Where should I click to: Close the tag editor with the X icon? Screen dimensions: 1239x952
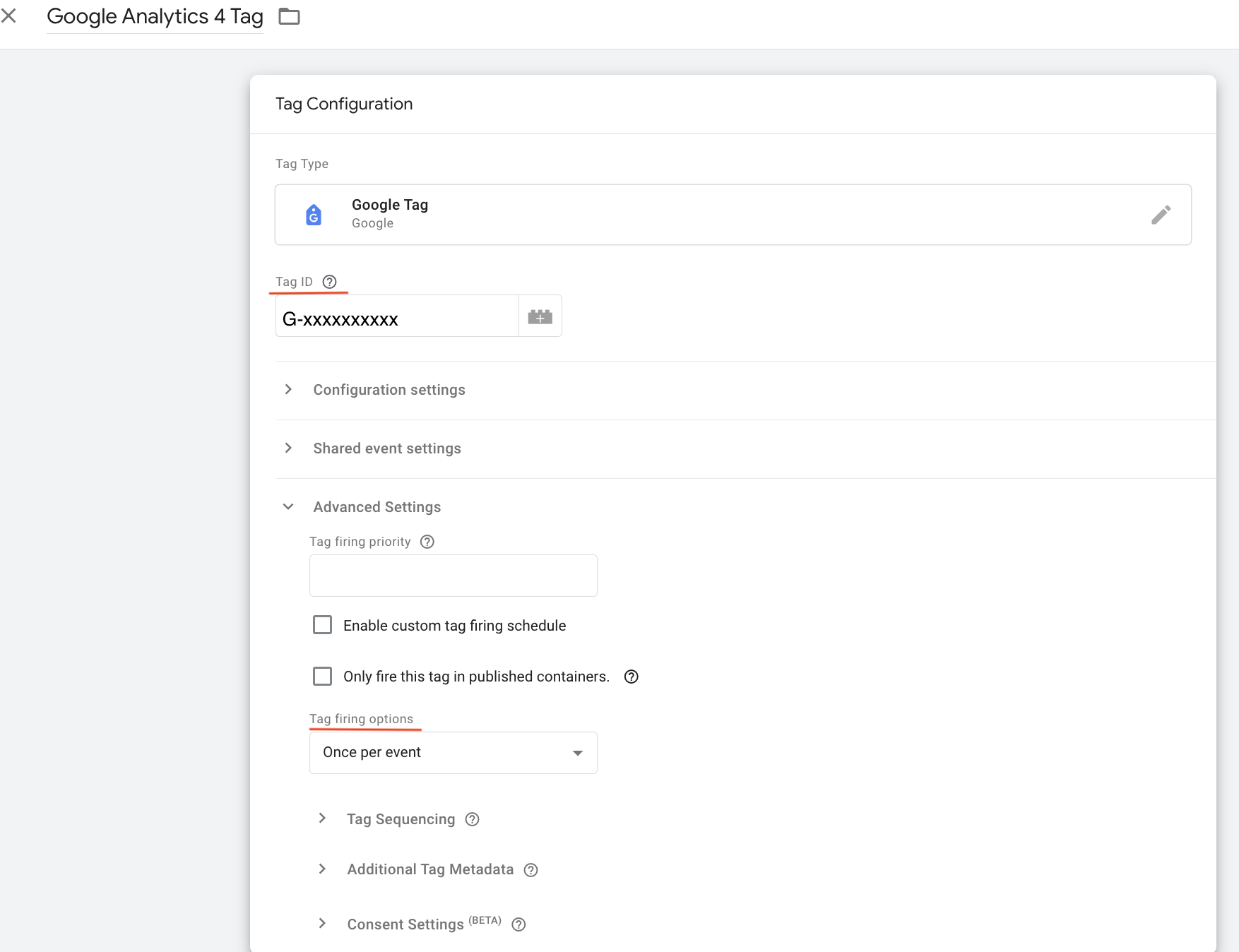8,16
